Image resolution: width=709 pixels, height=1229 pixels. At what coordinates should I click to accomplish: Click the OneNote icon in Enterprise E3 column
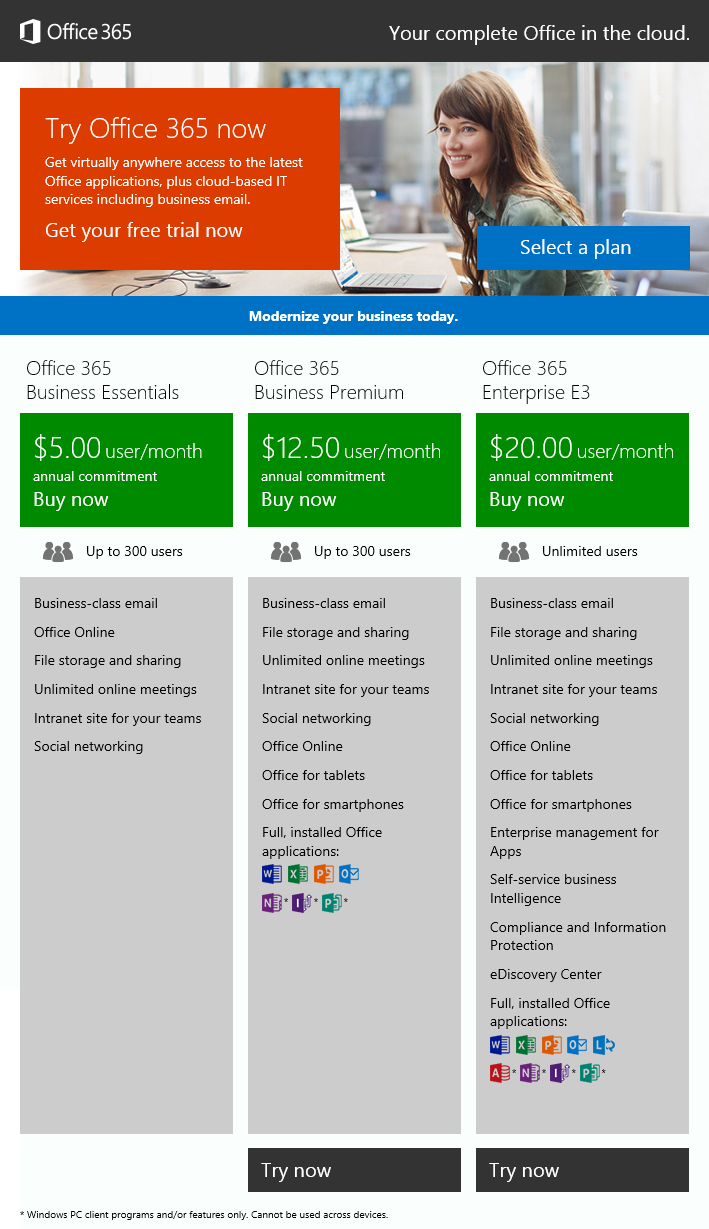[x=530, y=1074]
